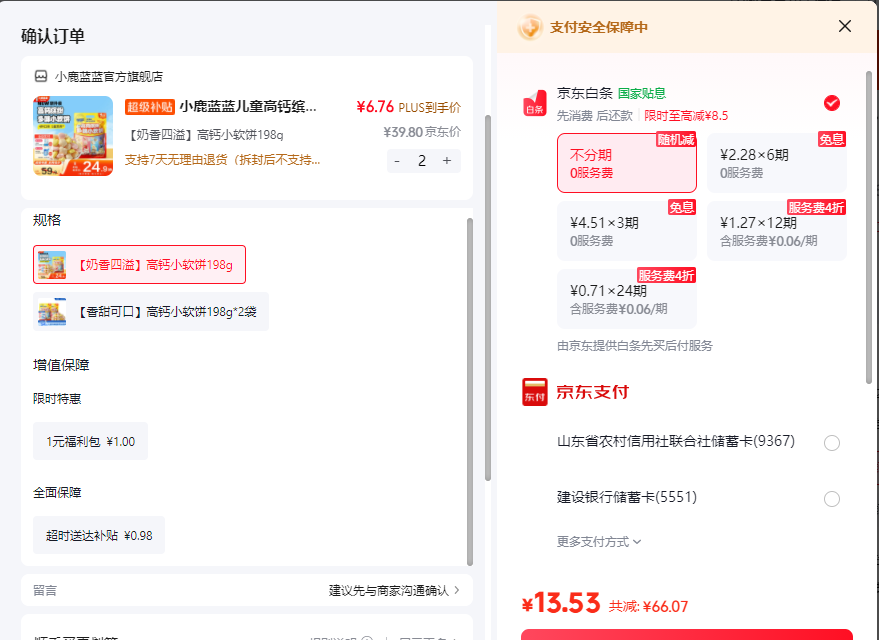Click 免息 badge on 6期 option
Screen dimensions: 879x640
coord(832,140)
